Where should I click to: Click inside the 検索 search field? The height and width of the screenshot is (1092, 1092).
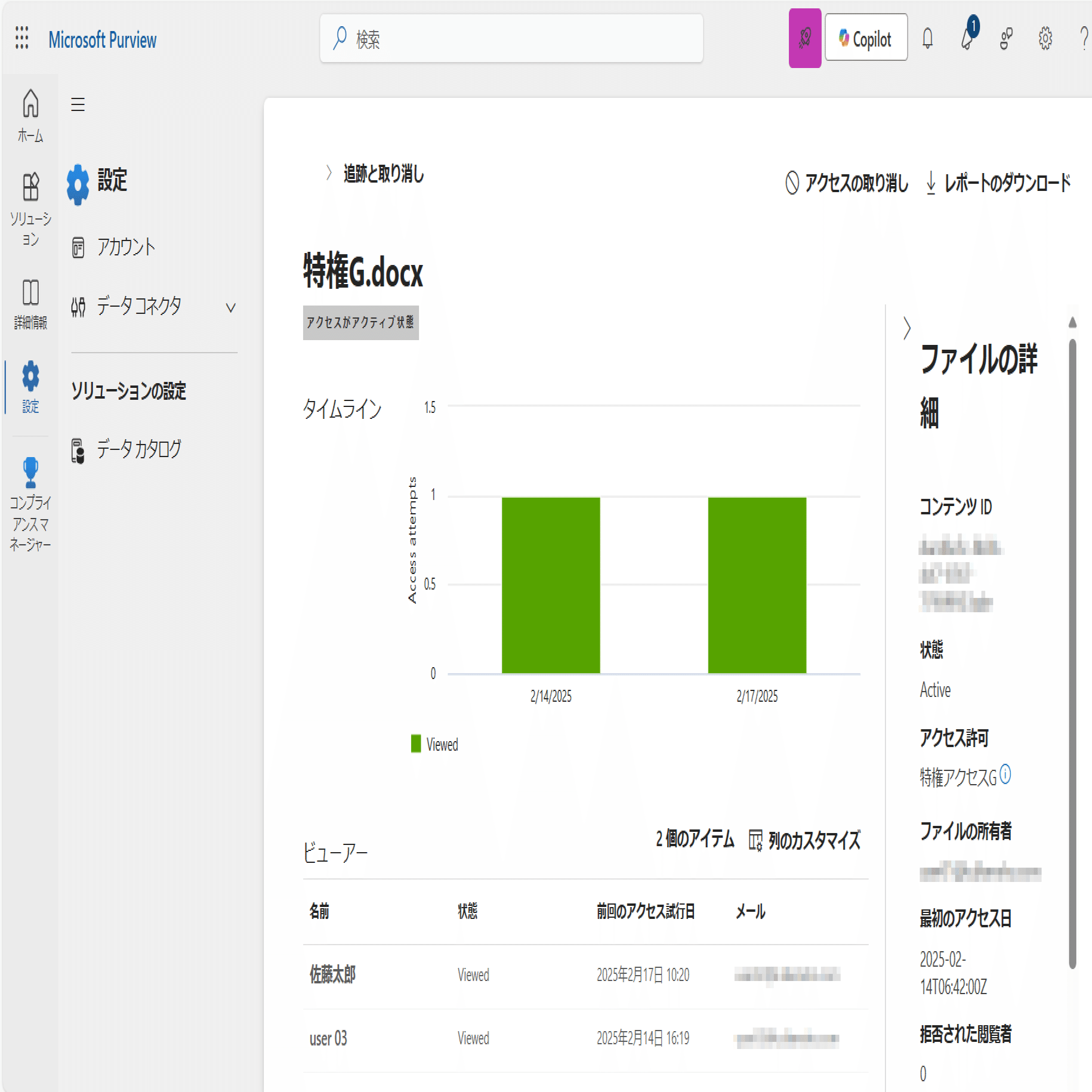[512, 40]
